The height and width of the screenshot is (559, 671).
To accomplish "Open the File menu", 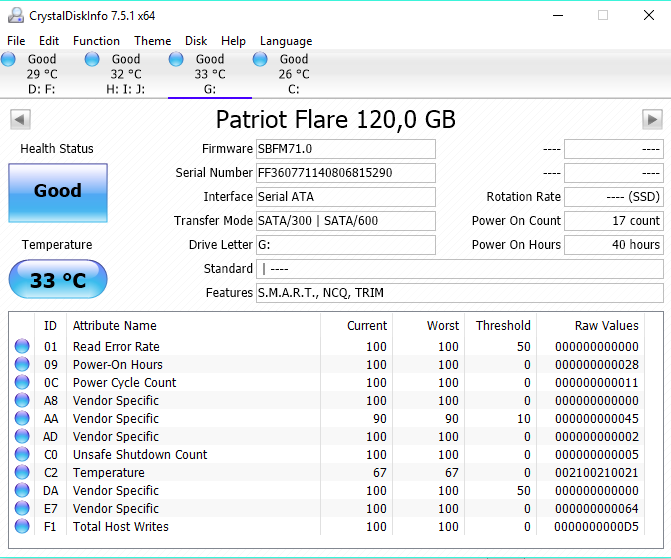I will pos(16,41).
